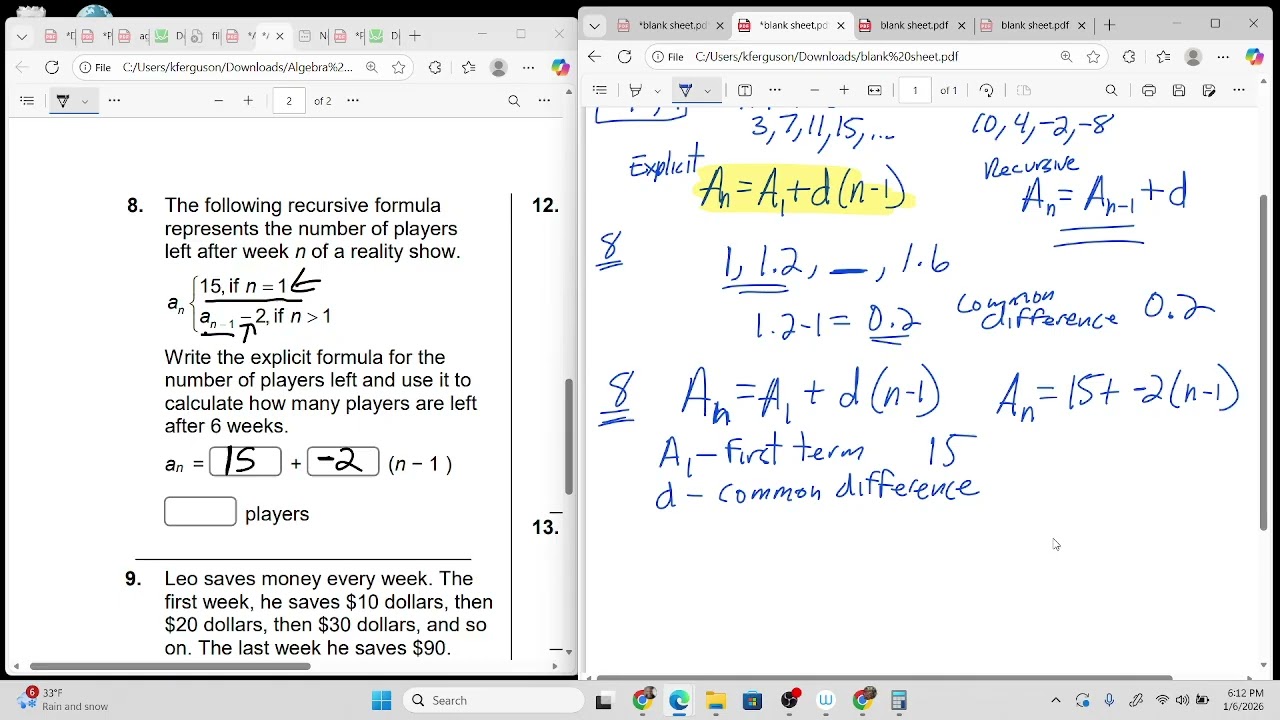This screenshot has width=1280, height=720.
Task: Click the empty players answer box
Action: pos(200,512)
